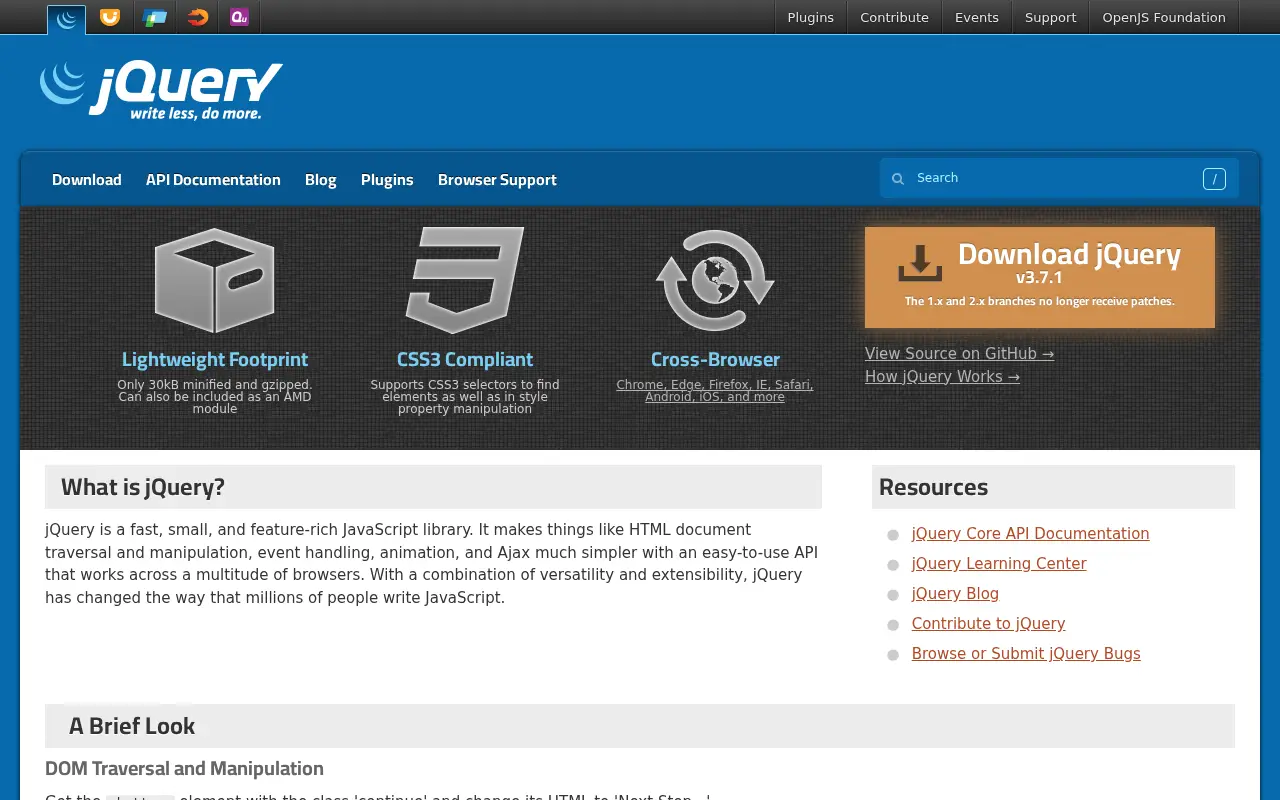Open the jQuery Mobile project icon
Viewport: 1280px width, 800px height.
click(154, 17)
